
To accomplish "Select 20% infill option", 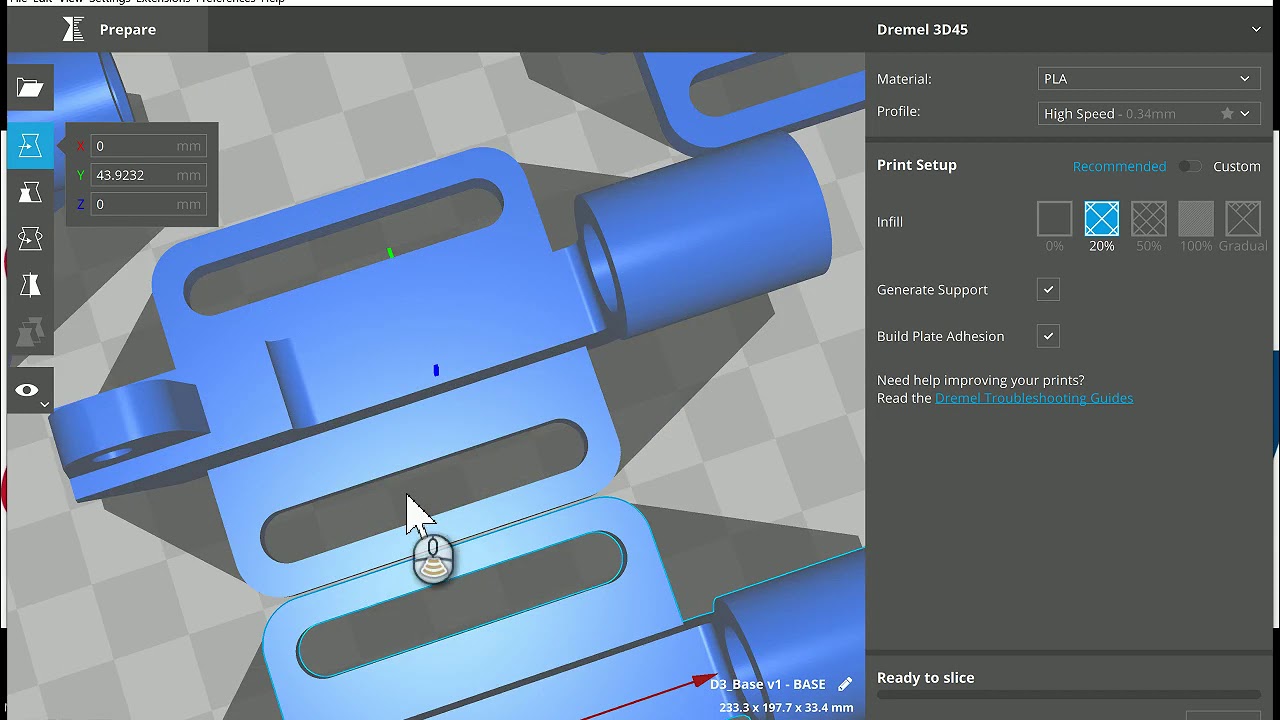I will tap(1102, 219).
